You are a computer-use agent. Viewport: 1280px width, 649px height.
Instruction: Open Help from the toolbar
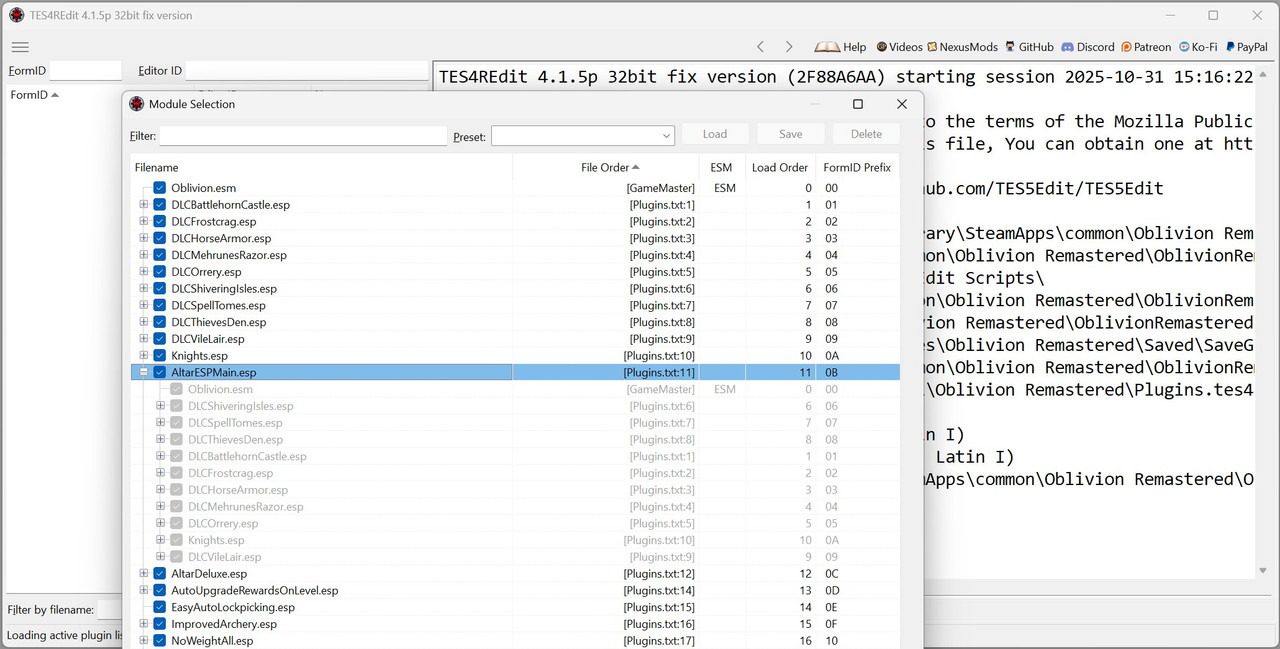pos(841,47)
